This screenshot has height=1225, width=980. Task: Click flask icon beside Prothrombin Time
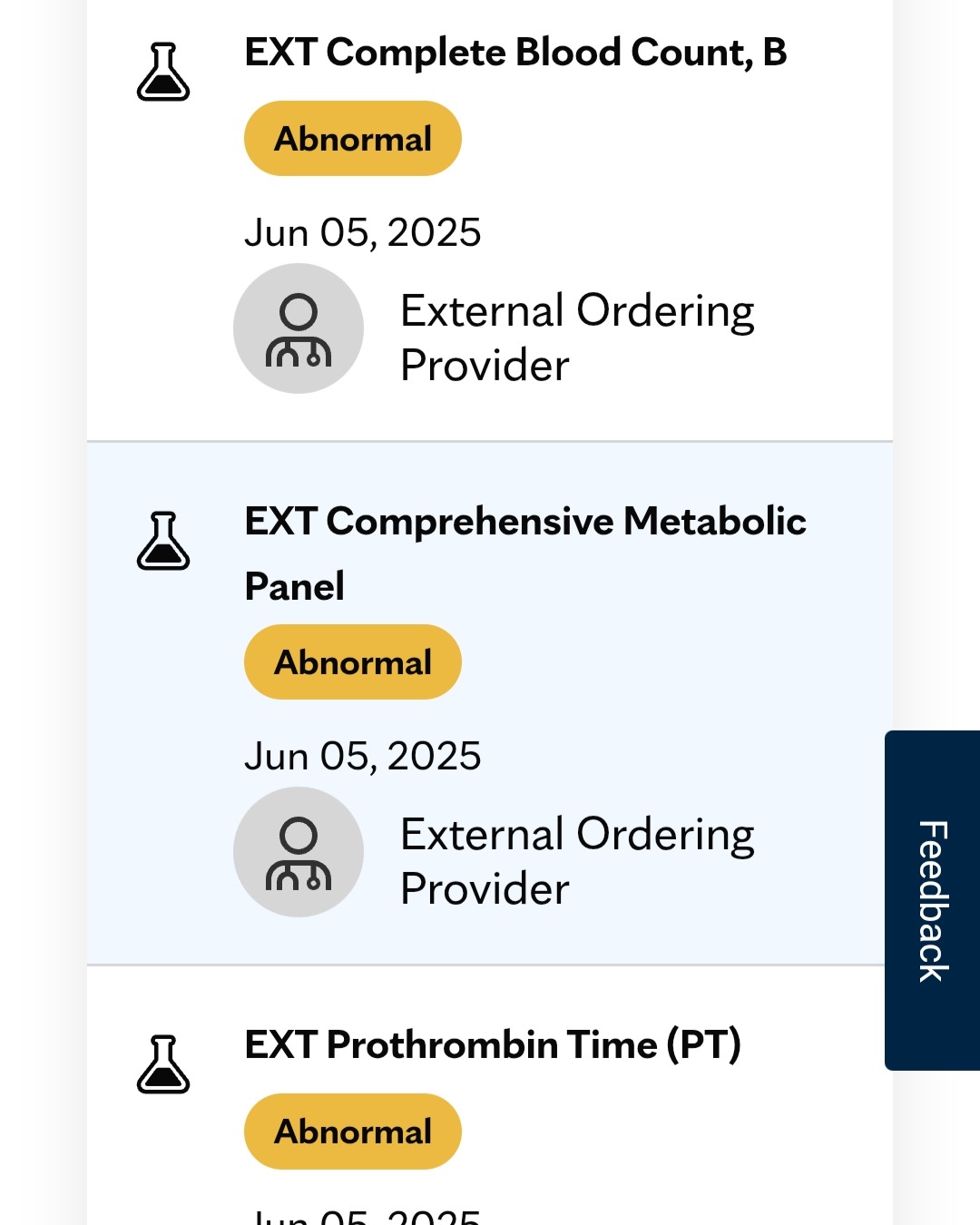163,1064
